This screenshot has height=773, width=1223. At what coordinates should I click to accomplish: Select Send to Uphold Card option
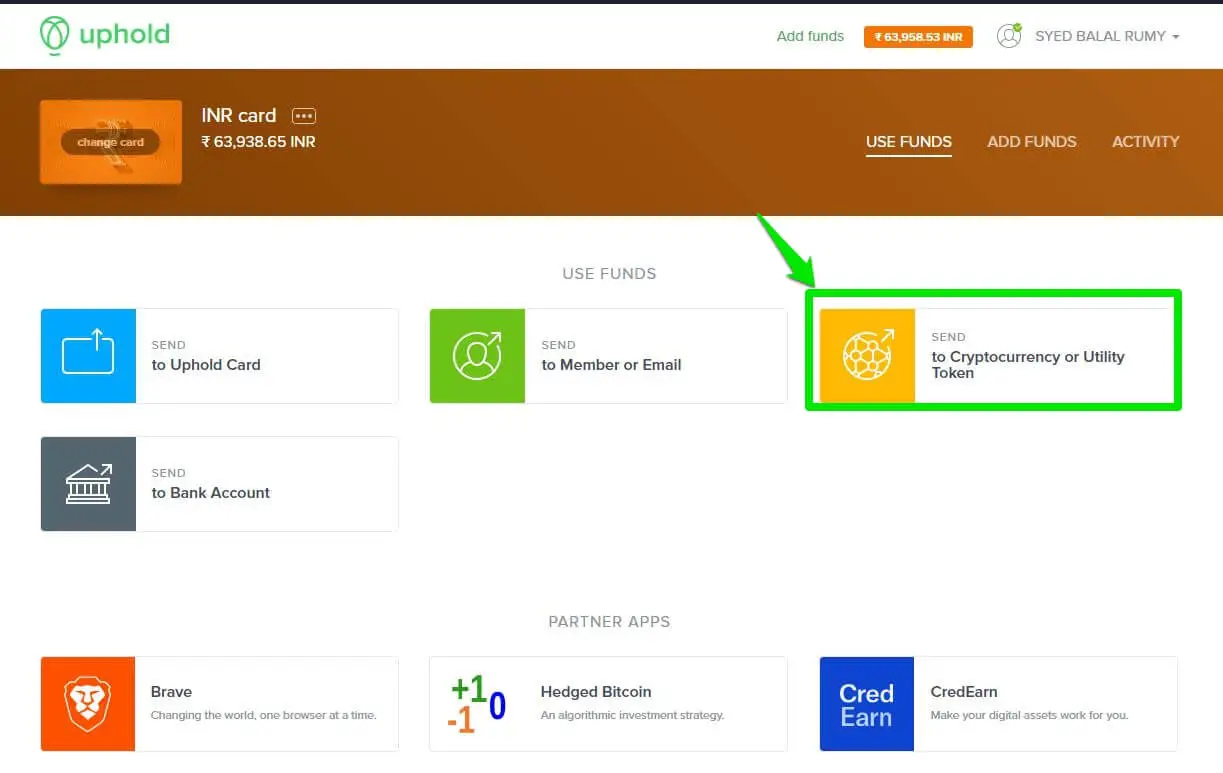pos(219,356)
